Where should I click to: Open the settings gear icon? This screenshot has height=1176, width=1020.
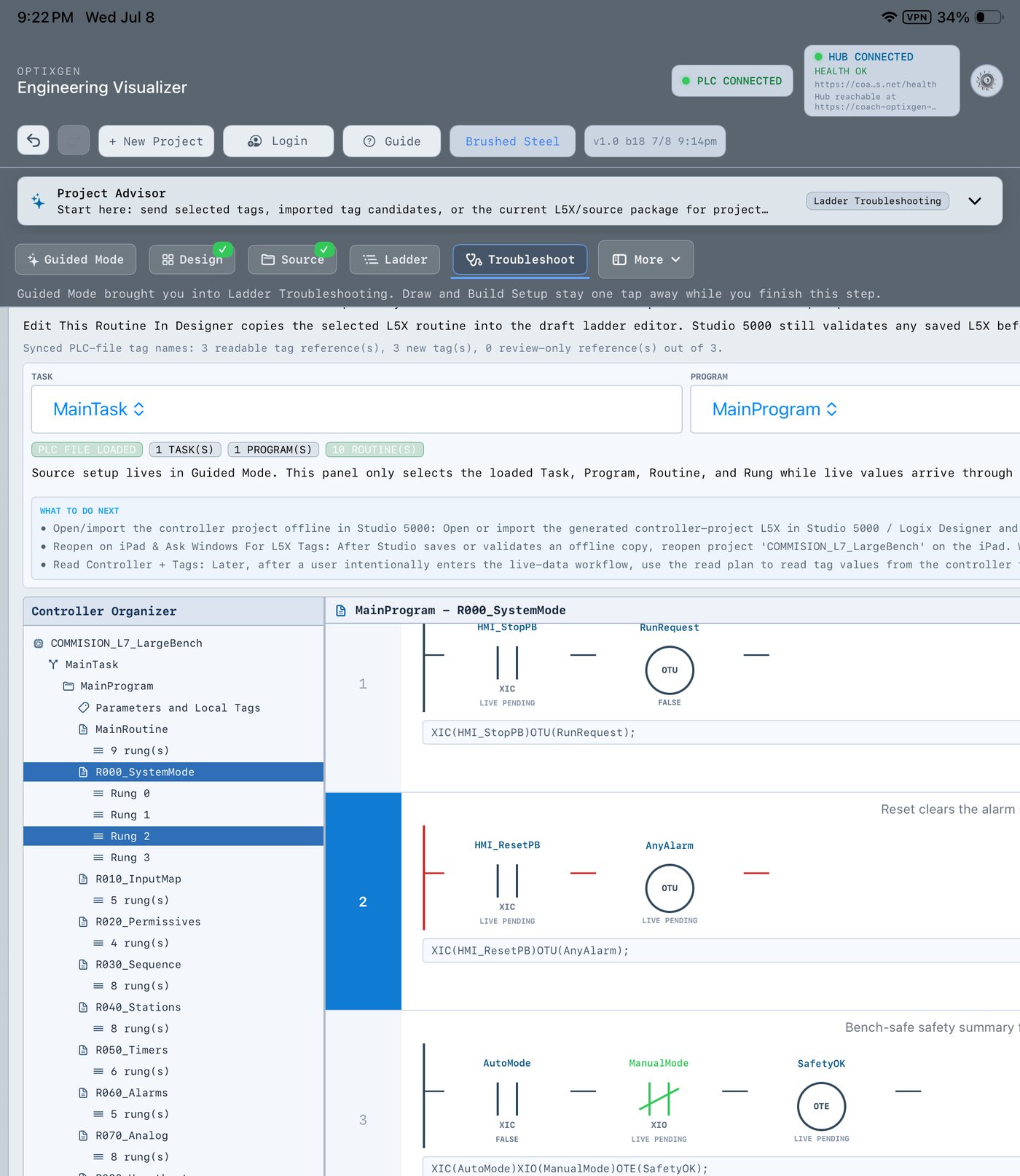pyautogui.click(x=986, y=80)
